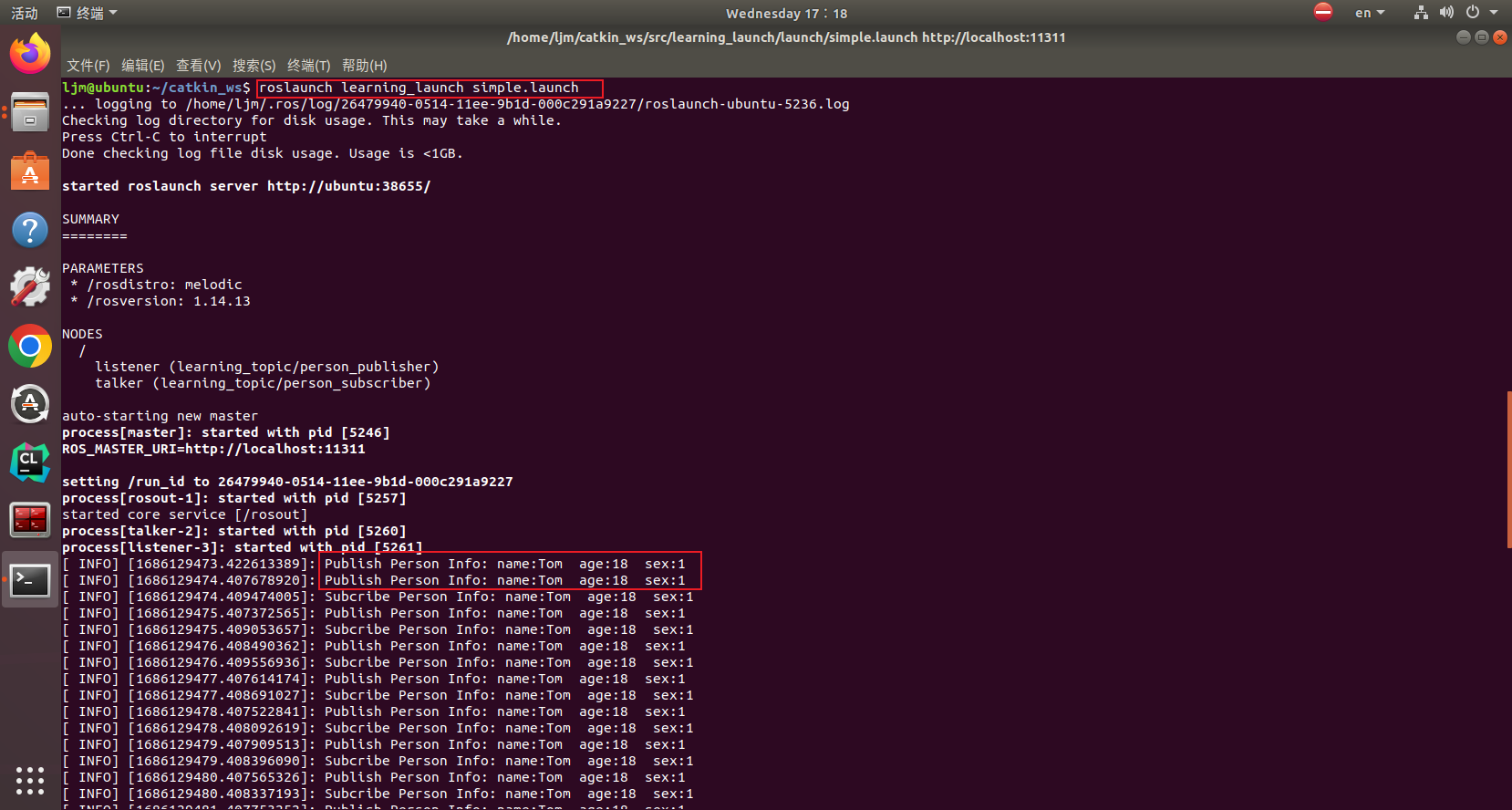Expand the system menu arrow
Image resolution: width=1512 pixels, height=810 pixels.
point(1494,13)
